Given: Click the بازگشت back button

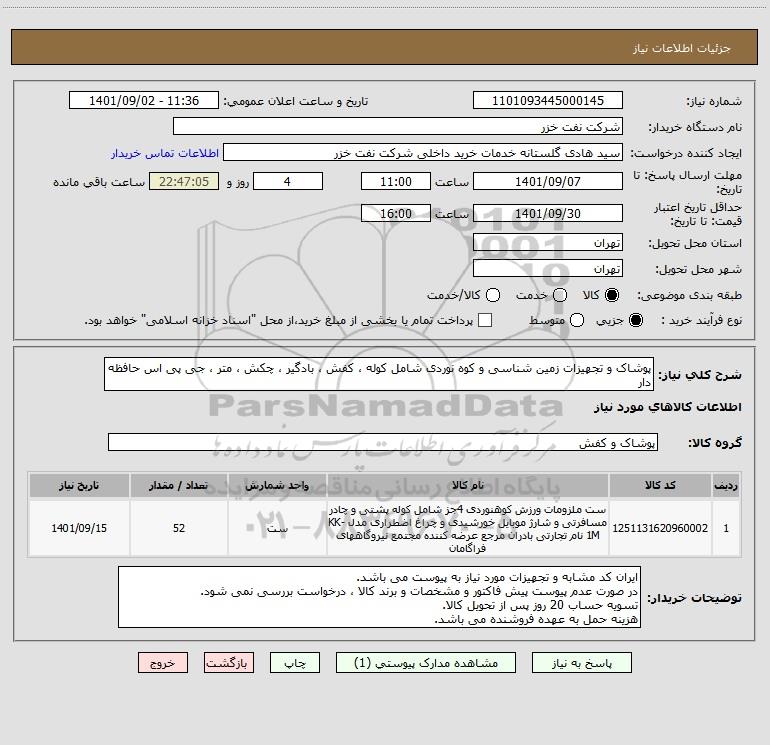Looking at the screenshot, I should coord(229,663).
